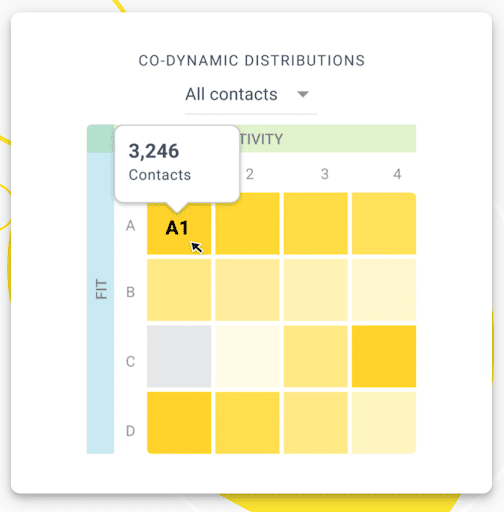Select the C3 cell in row C
This screenshot has height=512, width=504.
click(316, 356)
